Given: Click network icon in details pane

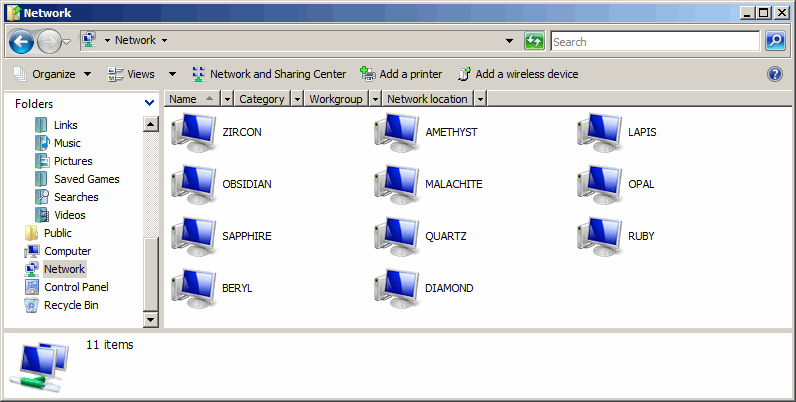Looking at the screenshot, I should (39, 367).
